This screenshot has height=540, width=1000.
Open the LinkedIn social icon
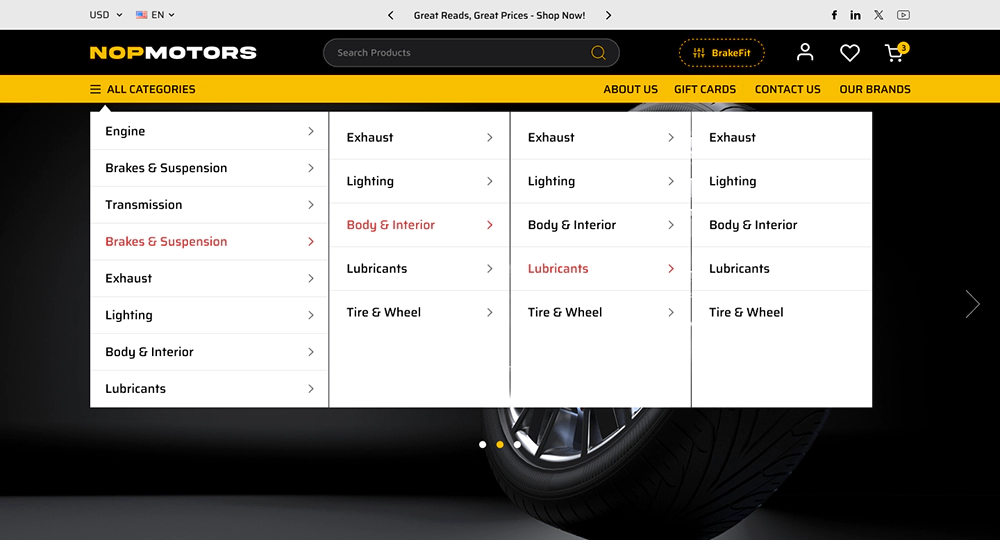[855, 15]
